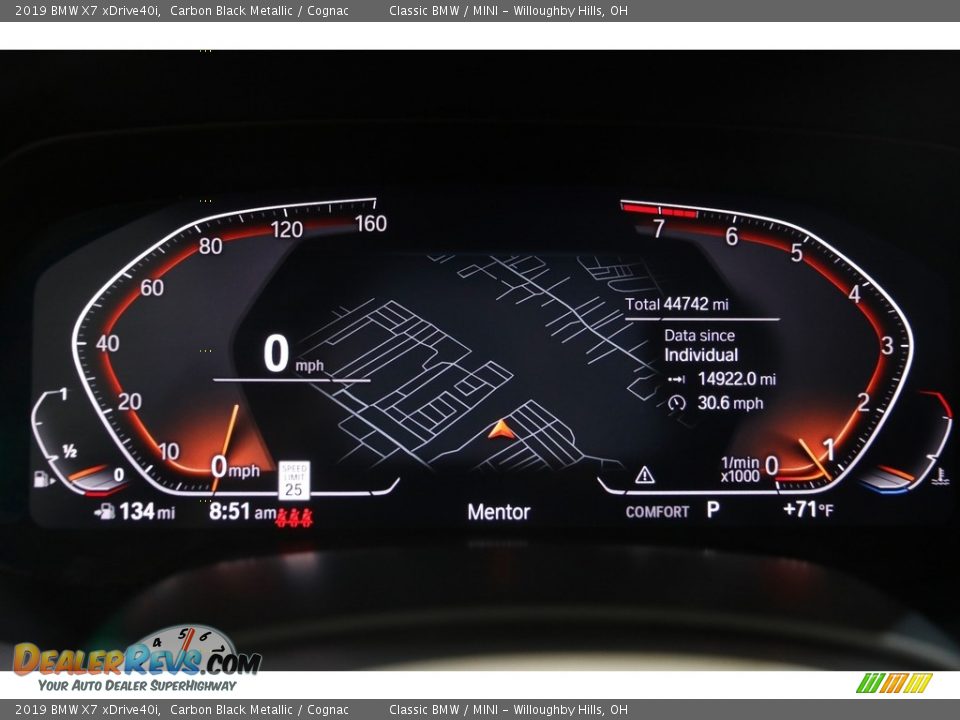Click the trip distance arrow icon
Viewport: 960px width, 720px height.
point(676,380)
